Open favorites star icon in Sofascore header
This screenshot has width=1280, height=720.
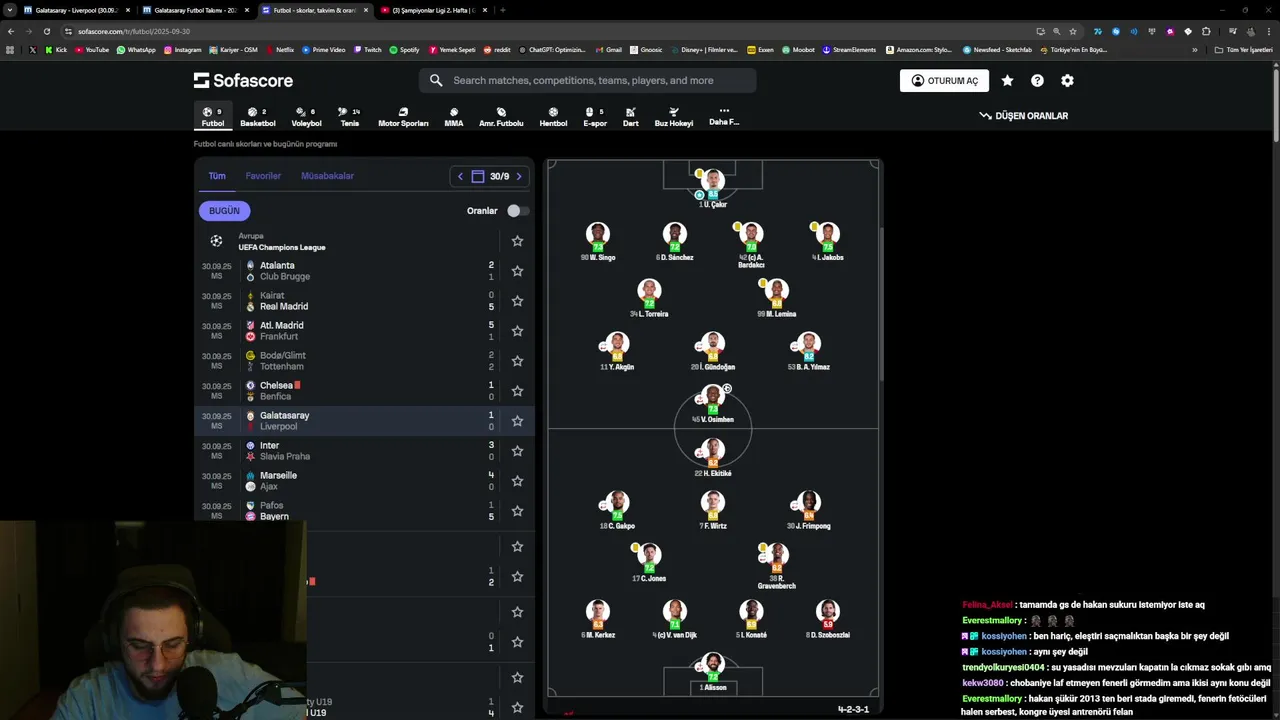tap(1007, 80)
